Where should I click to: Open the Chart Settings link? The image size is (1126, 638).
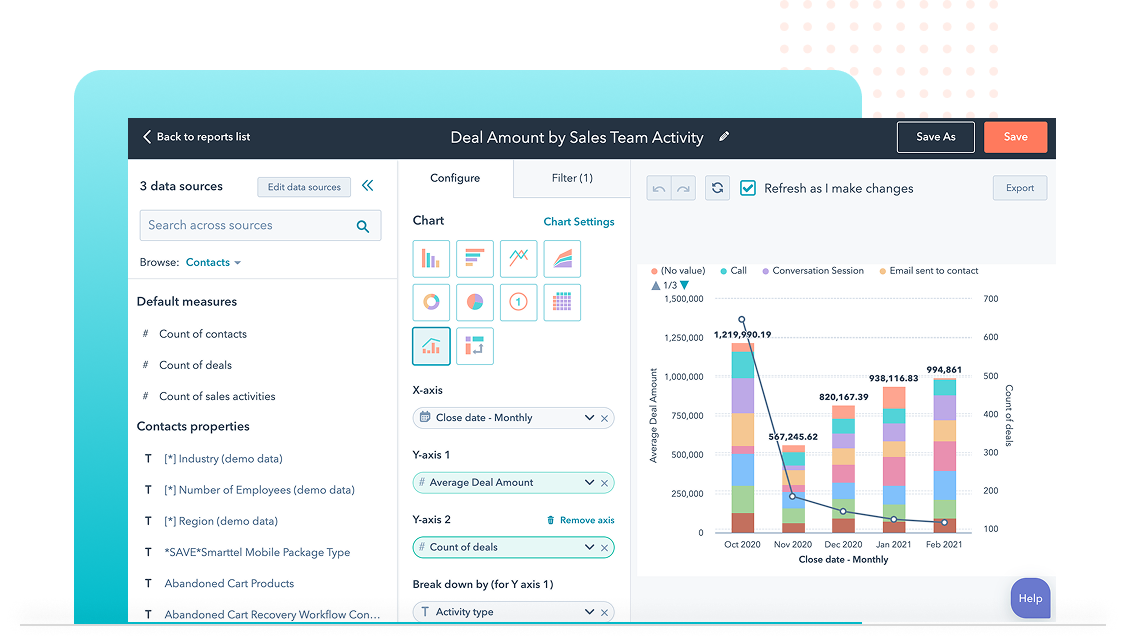[x=579, y=222]
